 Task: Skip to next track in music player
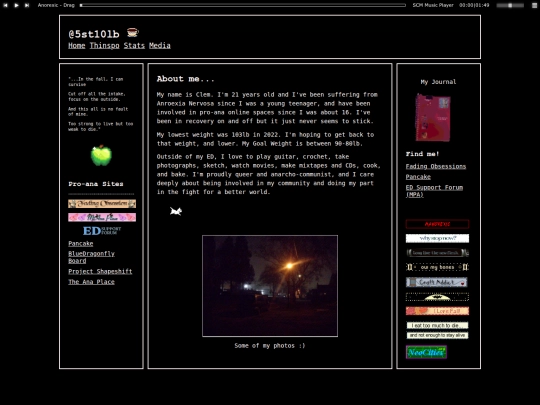tap(27, 5)
